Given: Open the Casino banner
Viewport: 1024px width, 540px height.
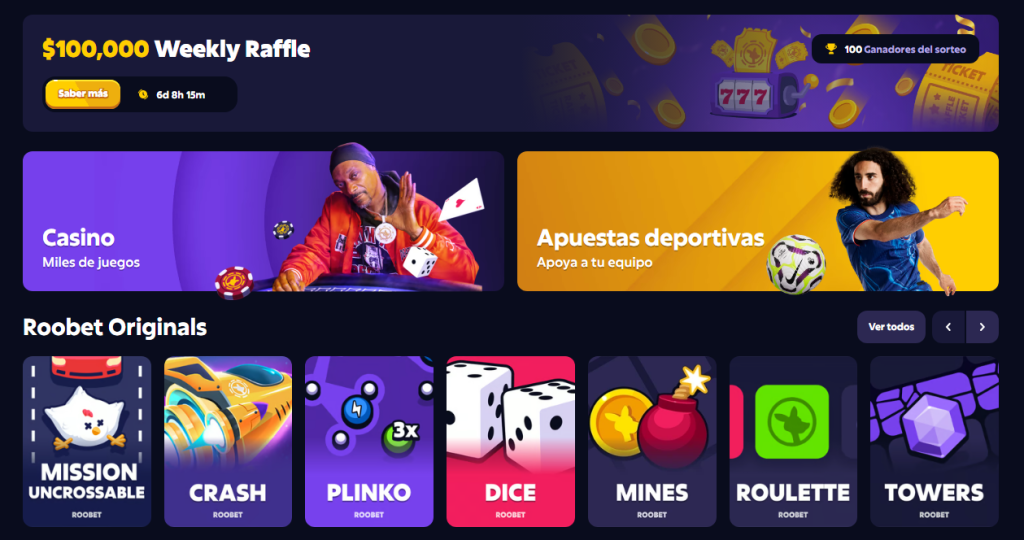Looking at the screenshot, I should [263, 221].
